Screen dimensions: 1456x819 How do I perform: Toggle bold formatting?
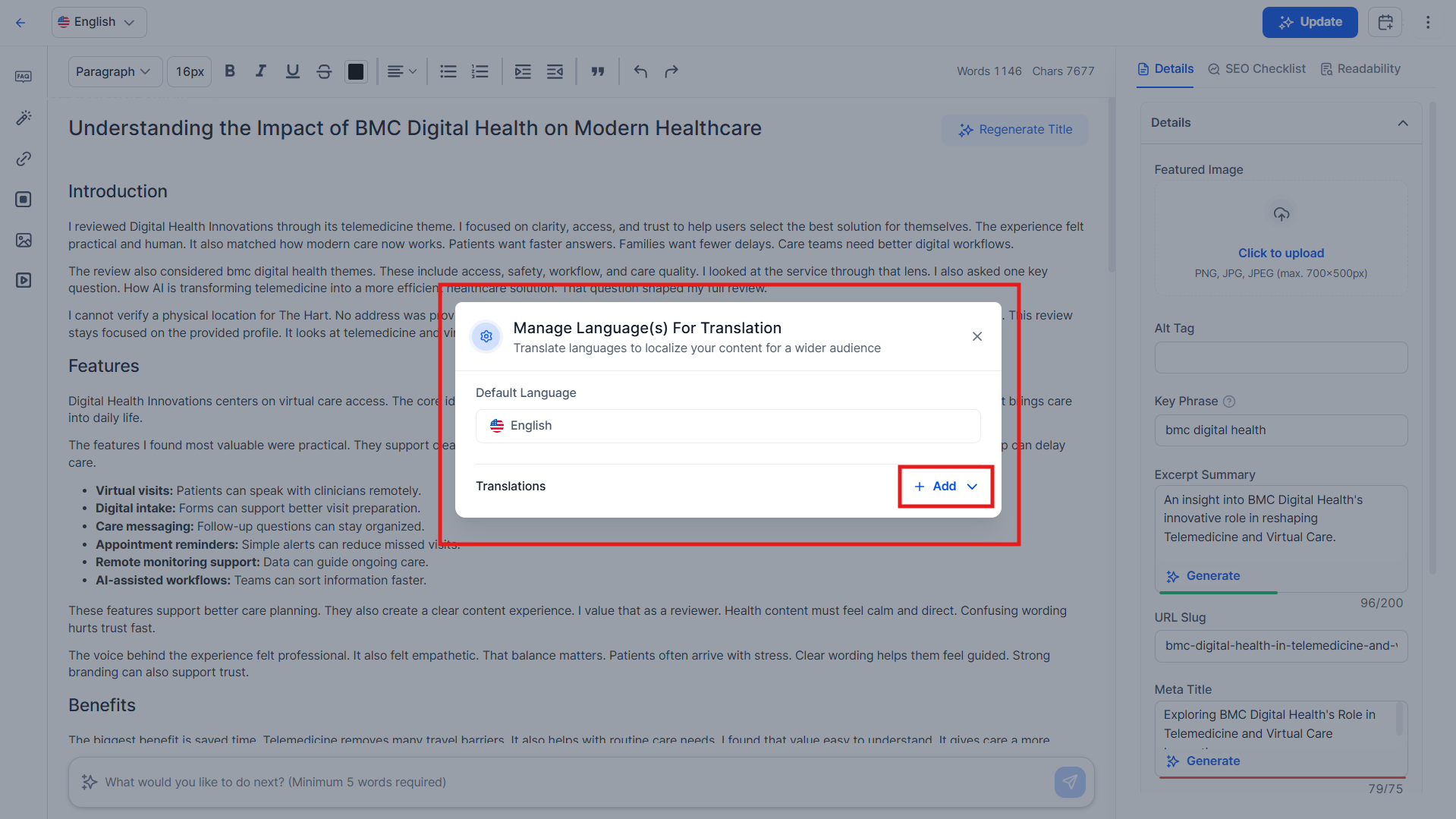230,71
